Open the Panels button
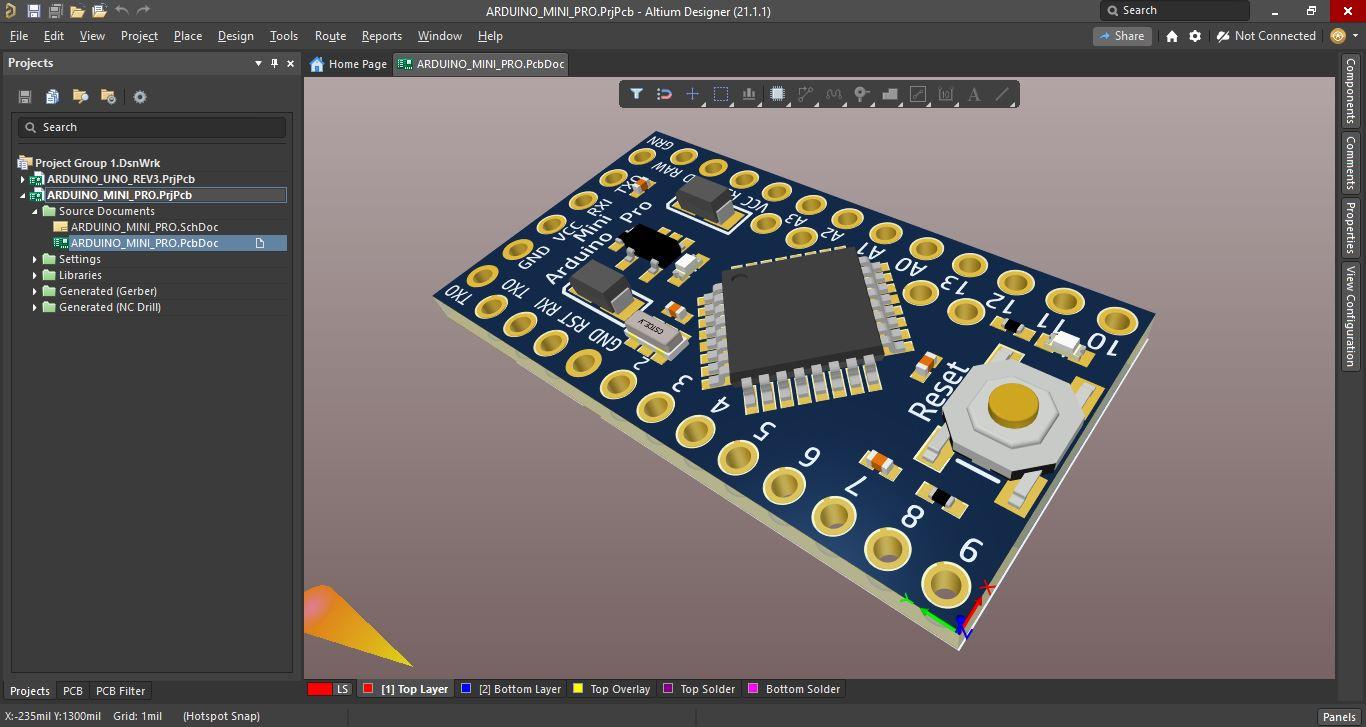 tap(1339, 717)
